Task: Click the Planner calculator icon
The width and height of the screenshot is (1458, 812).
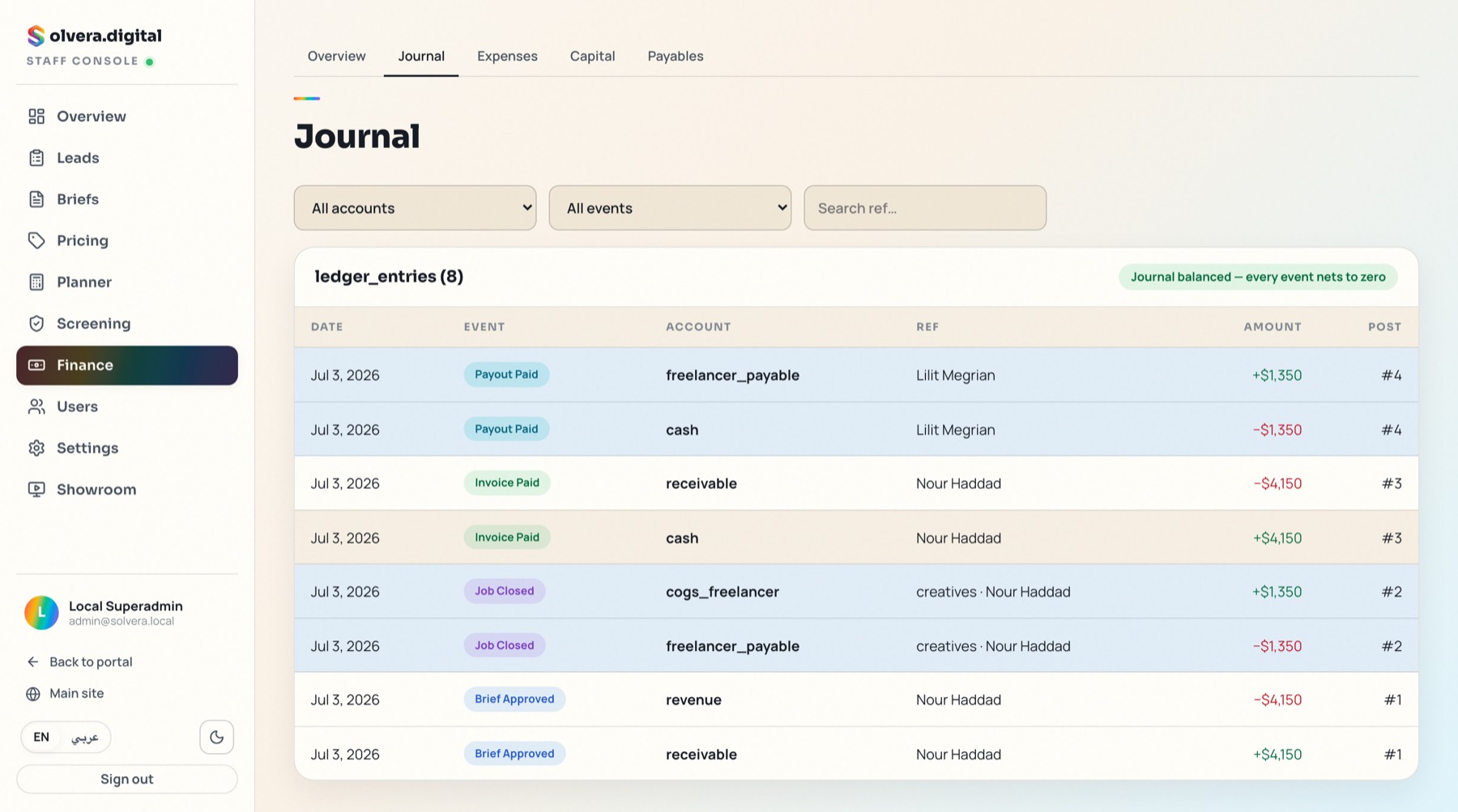Action: [x=36, y=282]
